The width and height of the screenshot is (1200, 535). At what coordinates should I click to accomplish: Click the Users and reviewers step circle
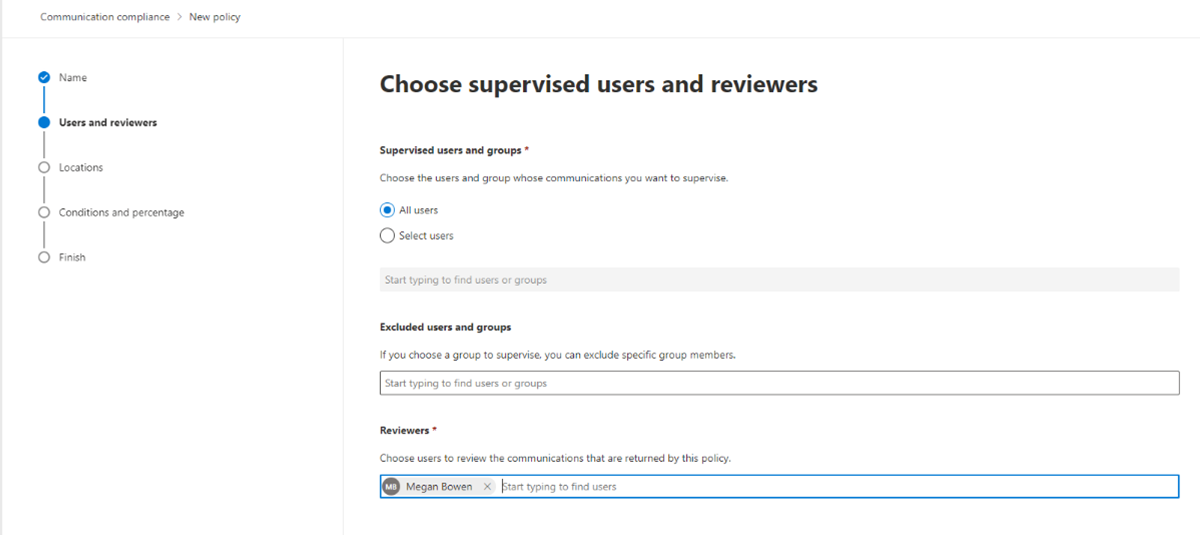click(44, 122)
